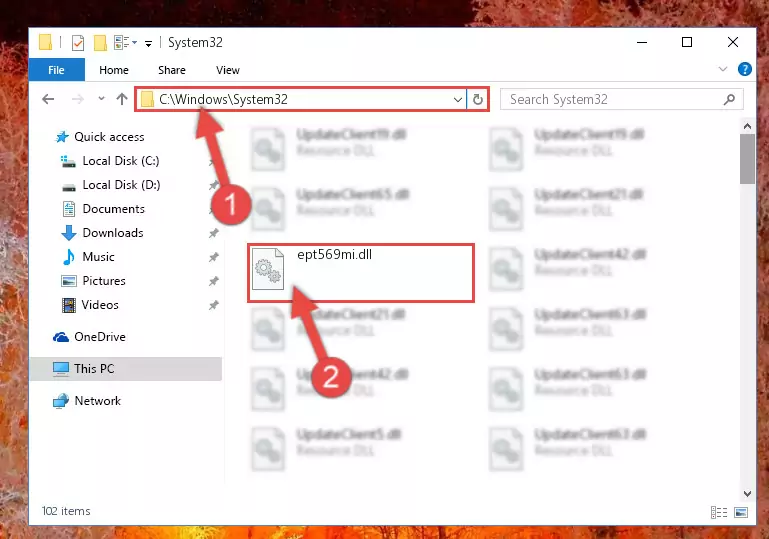
Task: Select the ept569mi.dll file name
Action: [x=334, y=255]
